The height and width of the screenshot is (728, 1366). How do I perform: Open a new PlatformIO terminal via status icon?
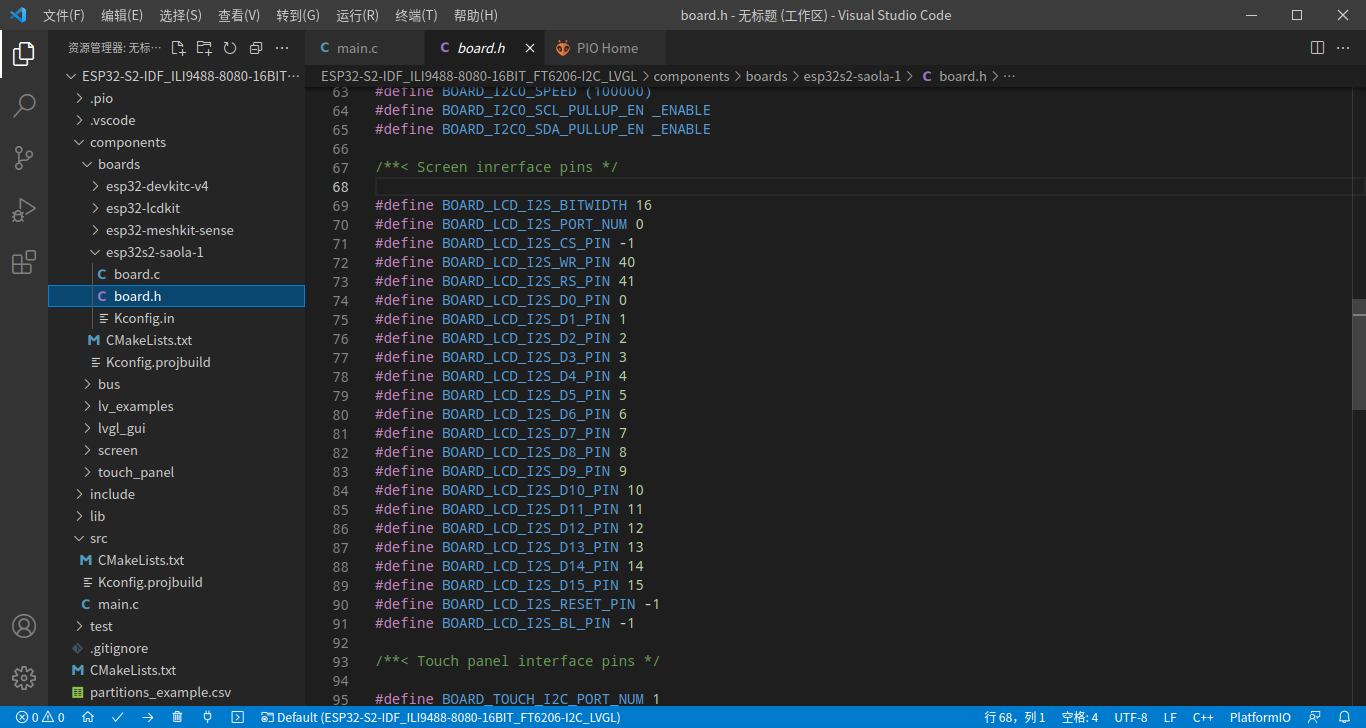[x=238, y=717]
